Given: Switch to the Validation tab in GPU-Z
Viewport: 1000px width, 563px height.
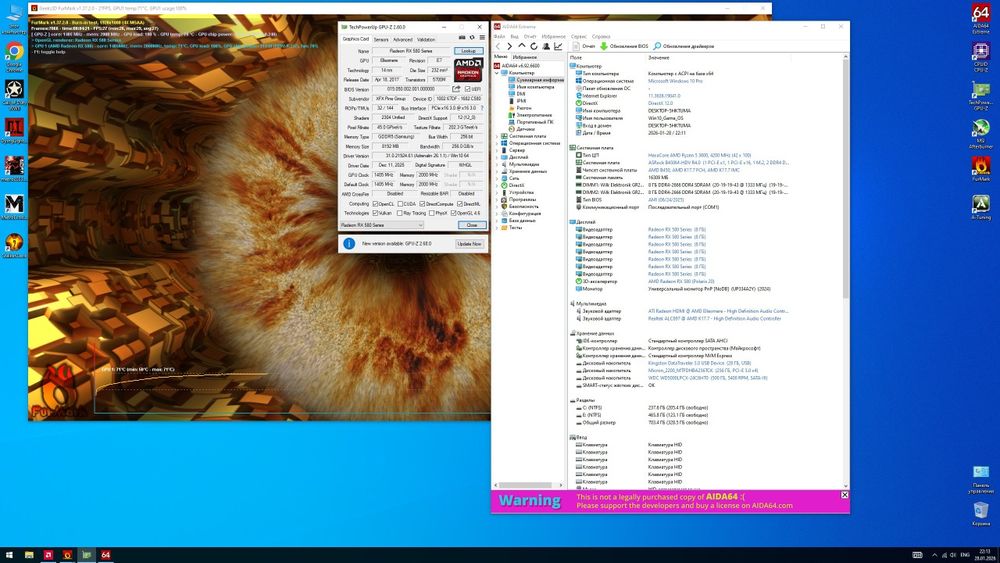Looking at the screenshot, I should [426, 40].
